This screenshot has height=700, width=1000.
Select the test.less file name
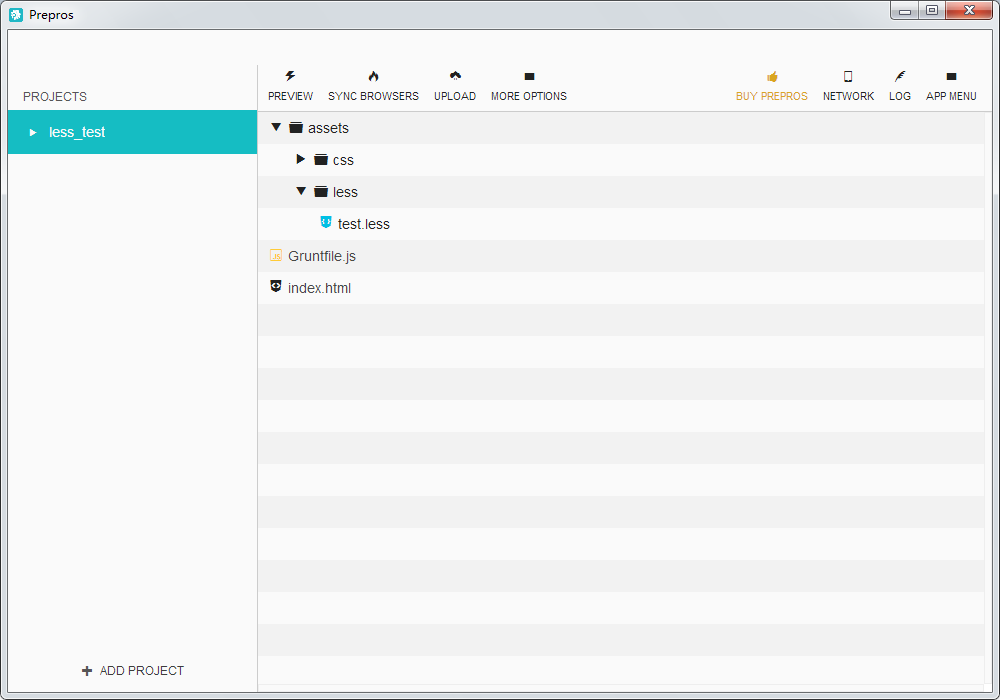click(x=364, y=224)
